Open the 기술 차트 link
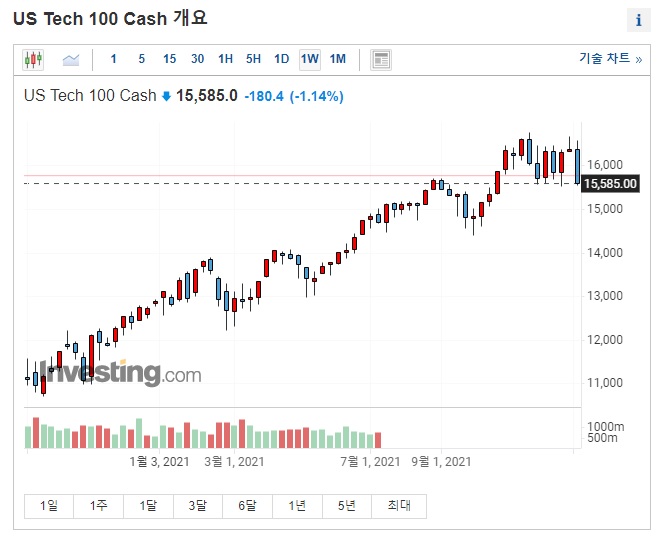Image resolution: width=664 pixels, height=541 pixels. pos(610,58)
